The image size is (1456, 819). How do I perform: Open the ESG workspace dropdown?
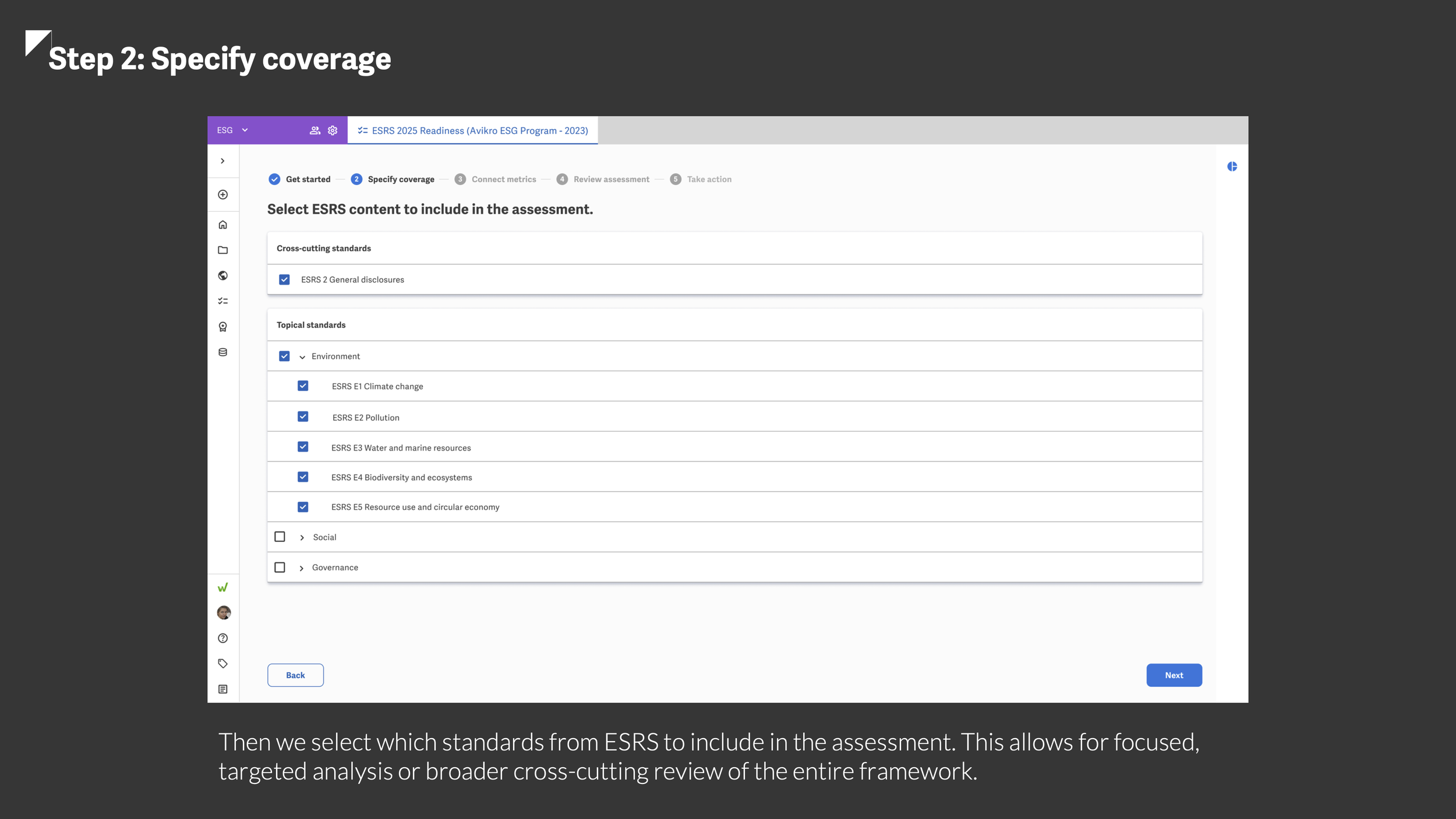coord(233,130)
